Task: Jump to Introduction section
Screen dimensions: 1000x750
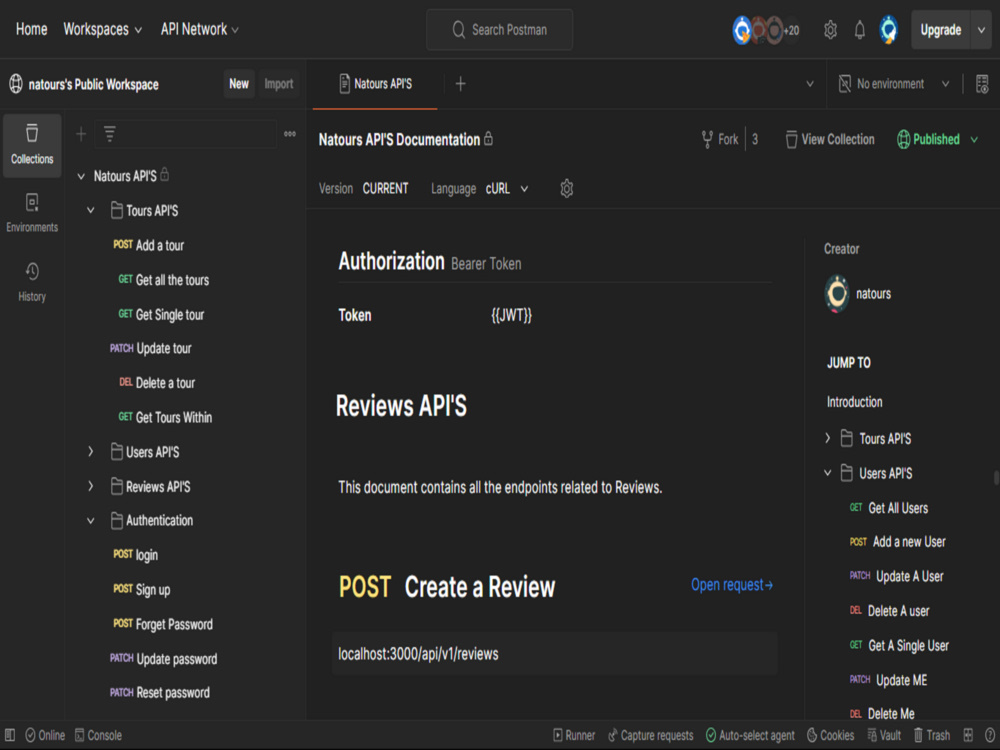Action: tap(855, 402)
